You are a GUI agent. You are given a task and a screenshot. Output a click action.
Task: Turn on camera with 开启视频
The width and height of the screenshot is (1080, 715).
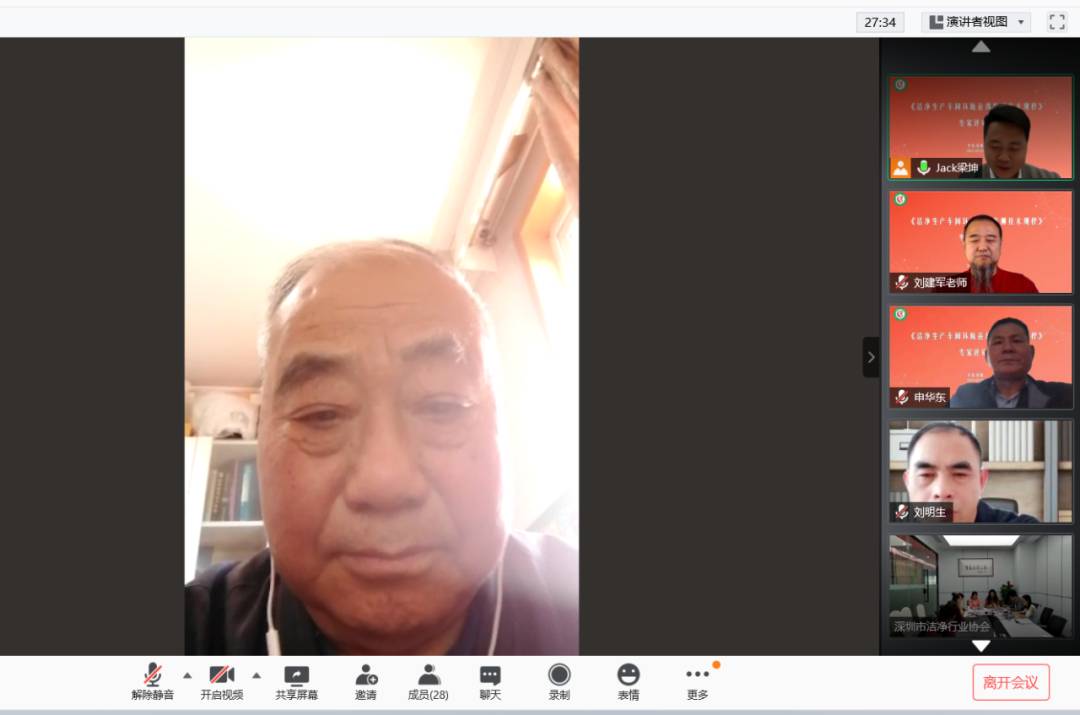221,681
